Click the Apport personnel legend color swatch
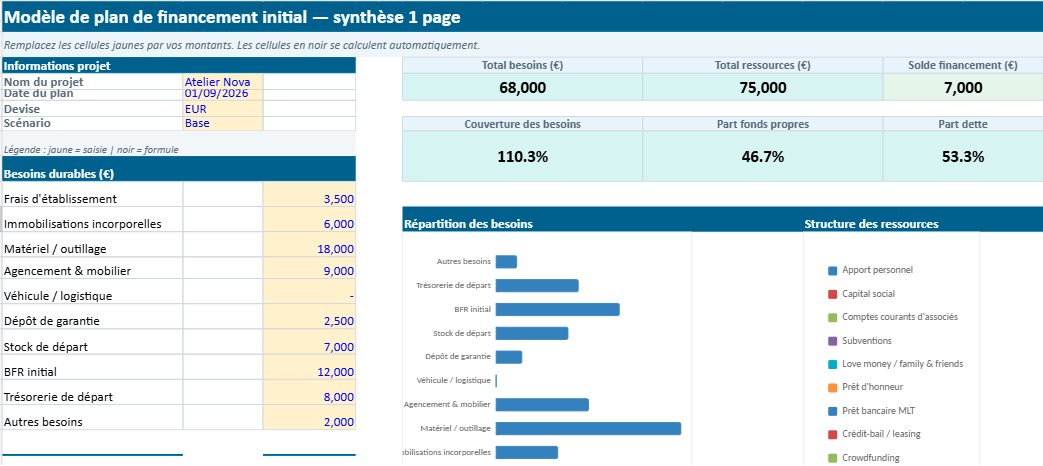 (x=832, y=271)
